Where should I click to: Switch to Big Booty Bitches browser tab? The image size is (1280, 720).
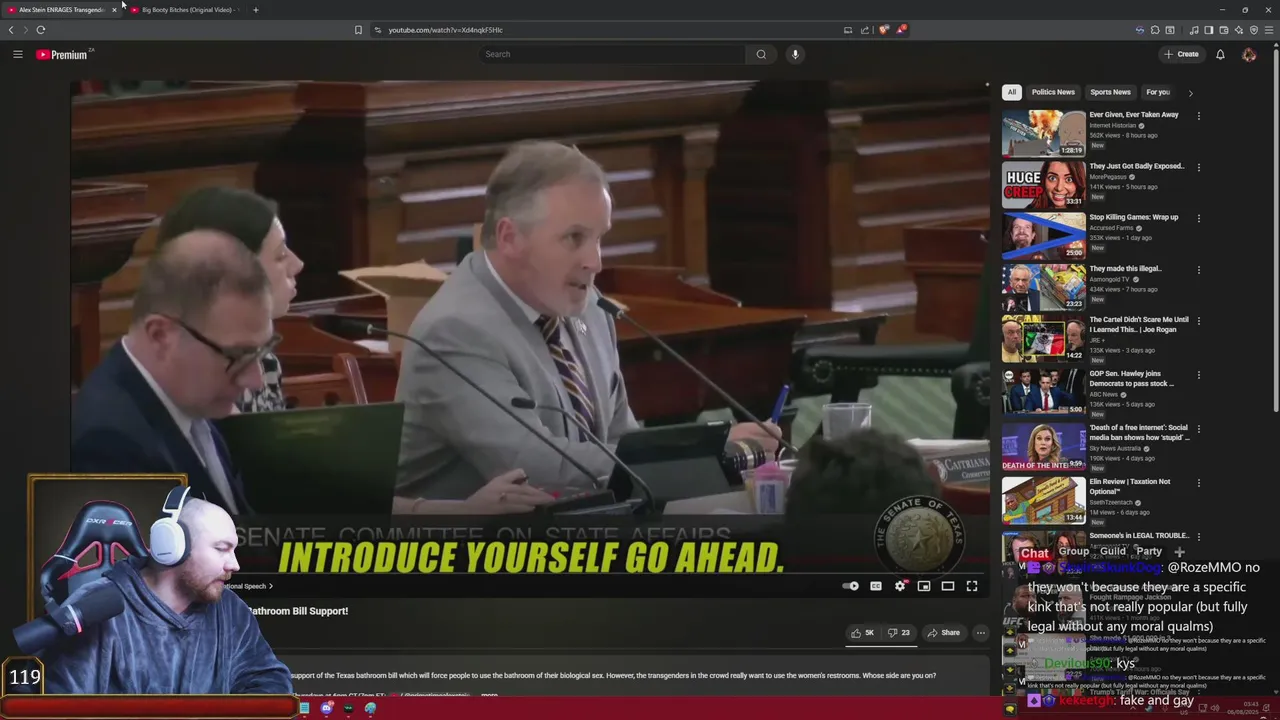(x=185, y=10)
